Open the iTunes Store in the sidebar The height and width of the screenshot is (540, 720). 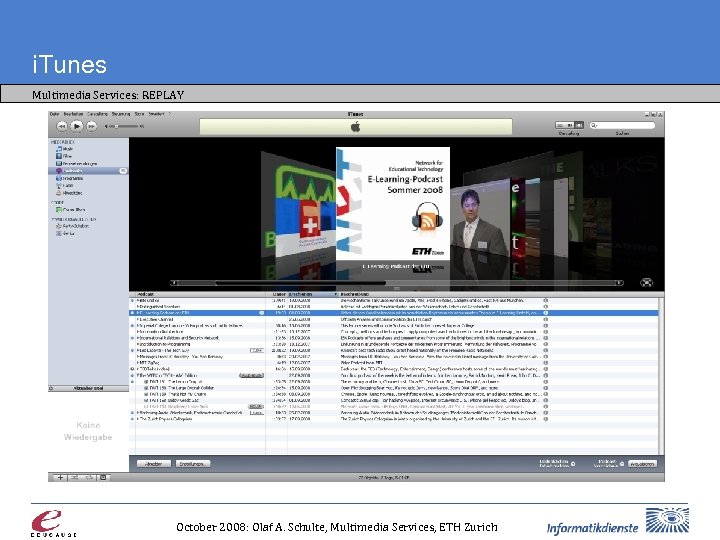click(x=73, y=209)
